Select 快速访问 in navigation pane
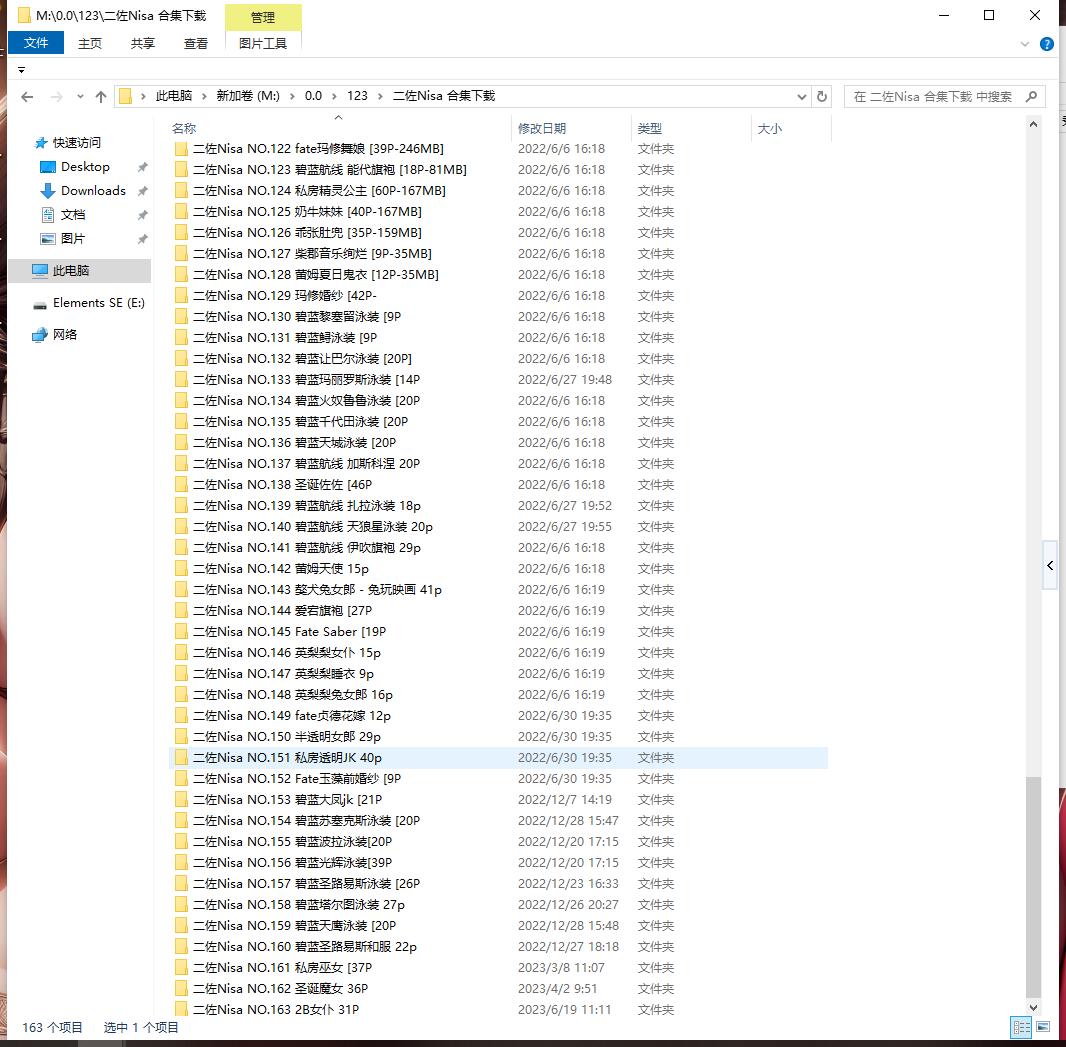The height and width of the screenshot is (1047, 1066). pos(76,142)
